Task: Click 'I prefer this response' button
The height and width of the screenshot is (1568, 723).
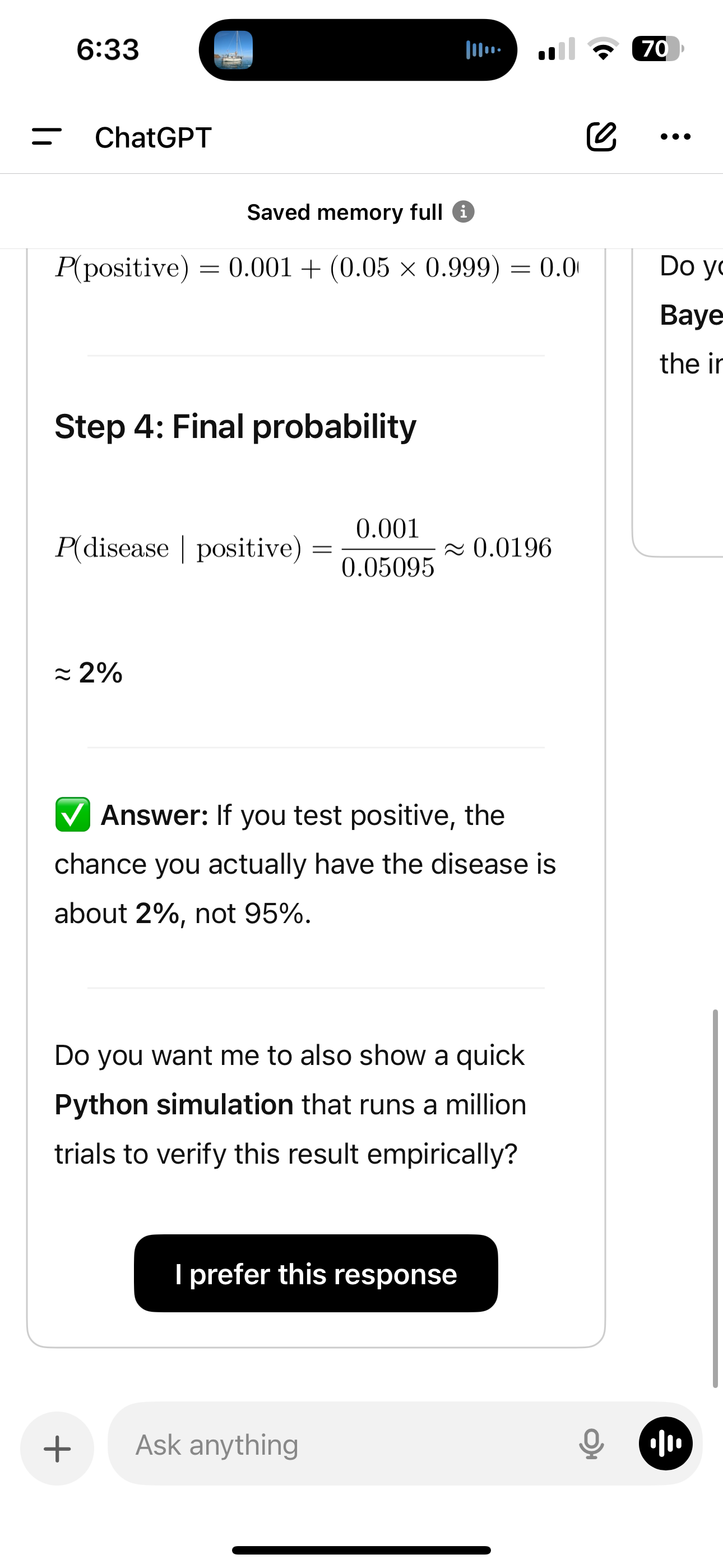Action: tap(316, 1274)
